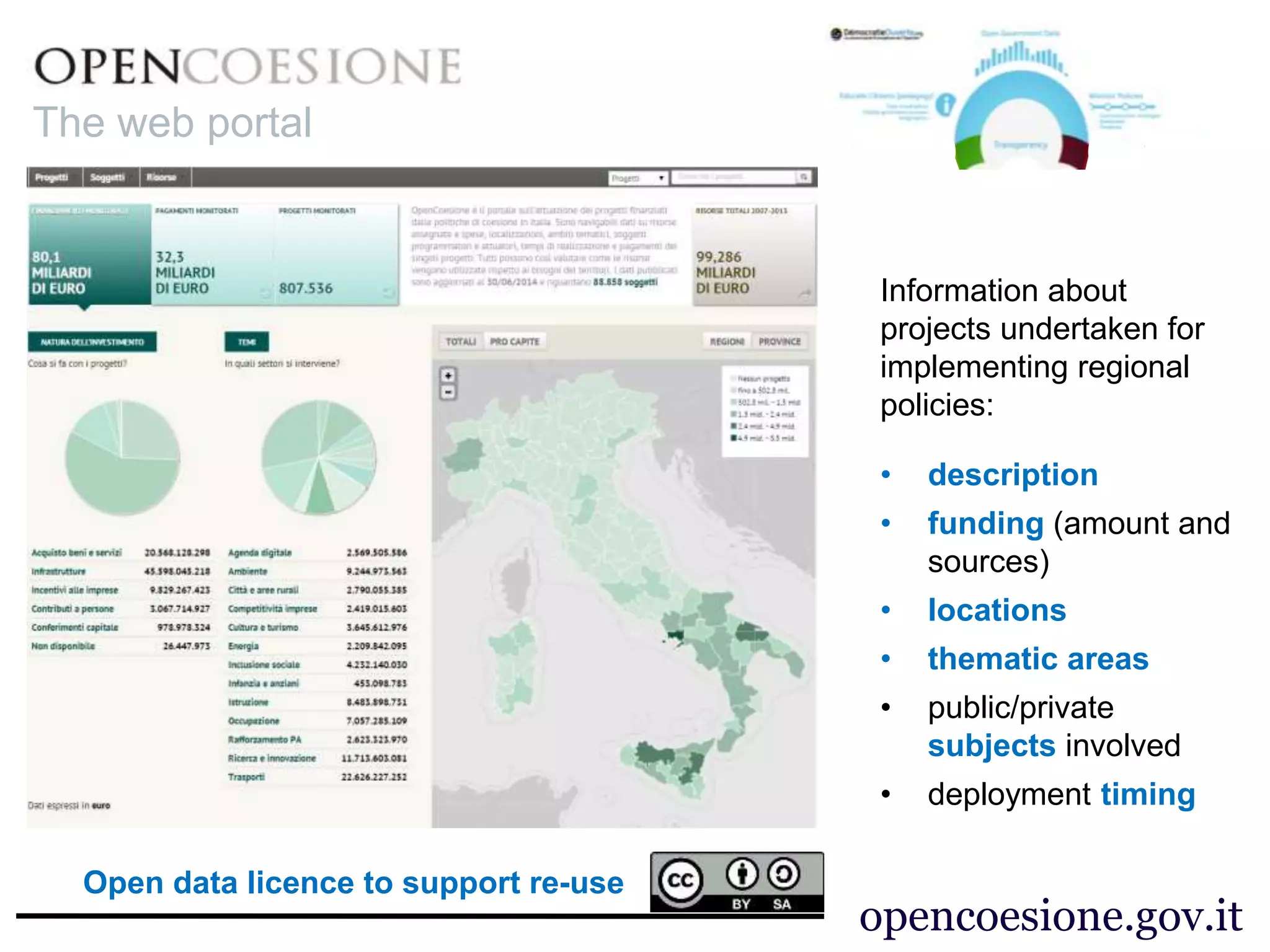Screen dimensions: 1270x952
Task: Click the darkest legend color swatch
Action: (734, 438)
